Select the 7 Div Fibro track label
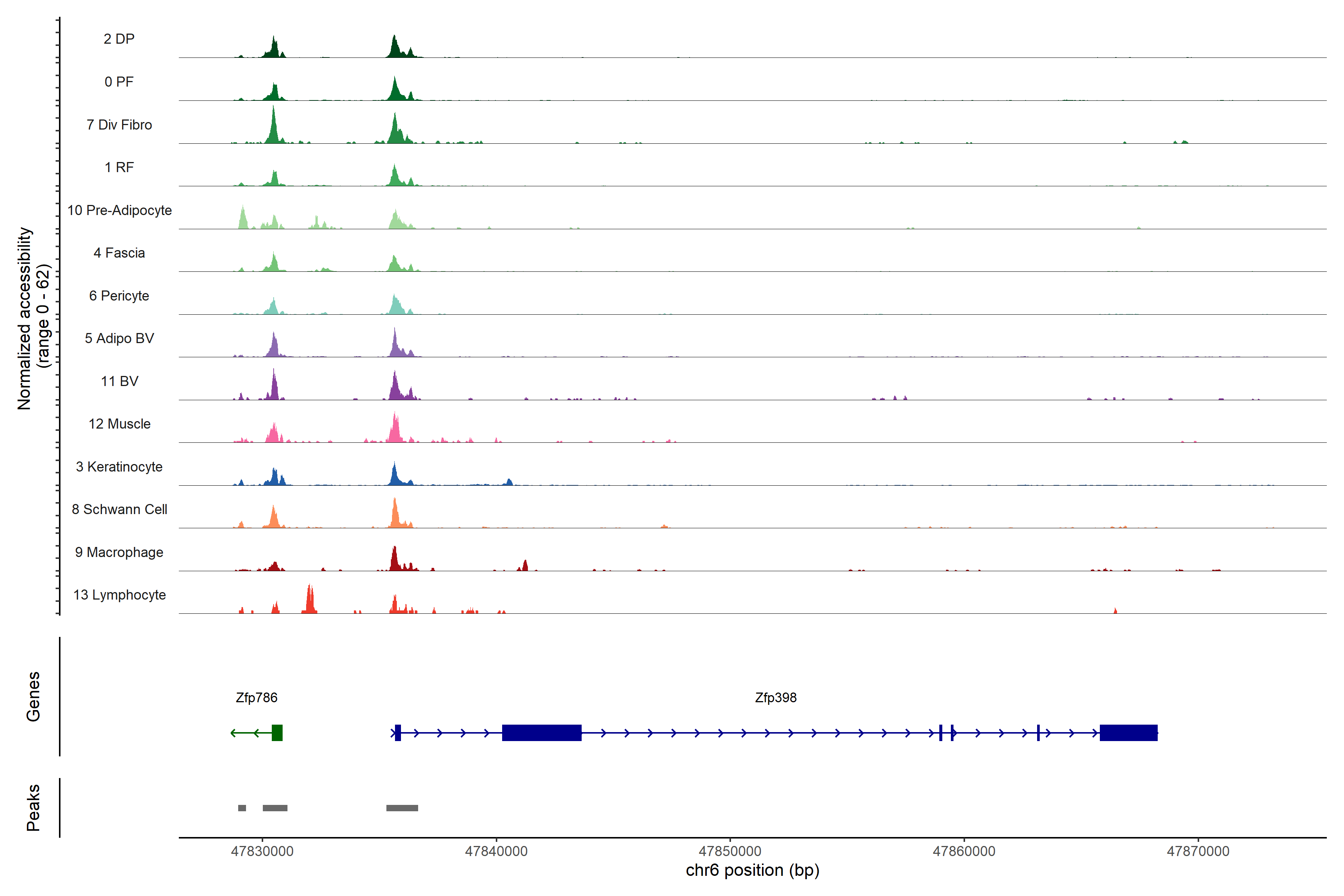Screen dimensions: 1344x896 tap(119, 125)
